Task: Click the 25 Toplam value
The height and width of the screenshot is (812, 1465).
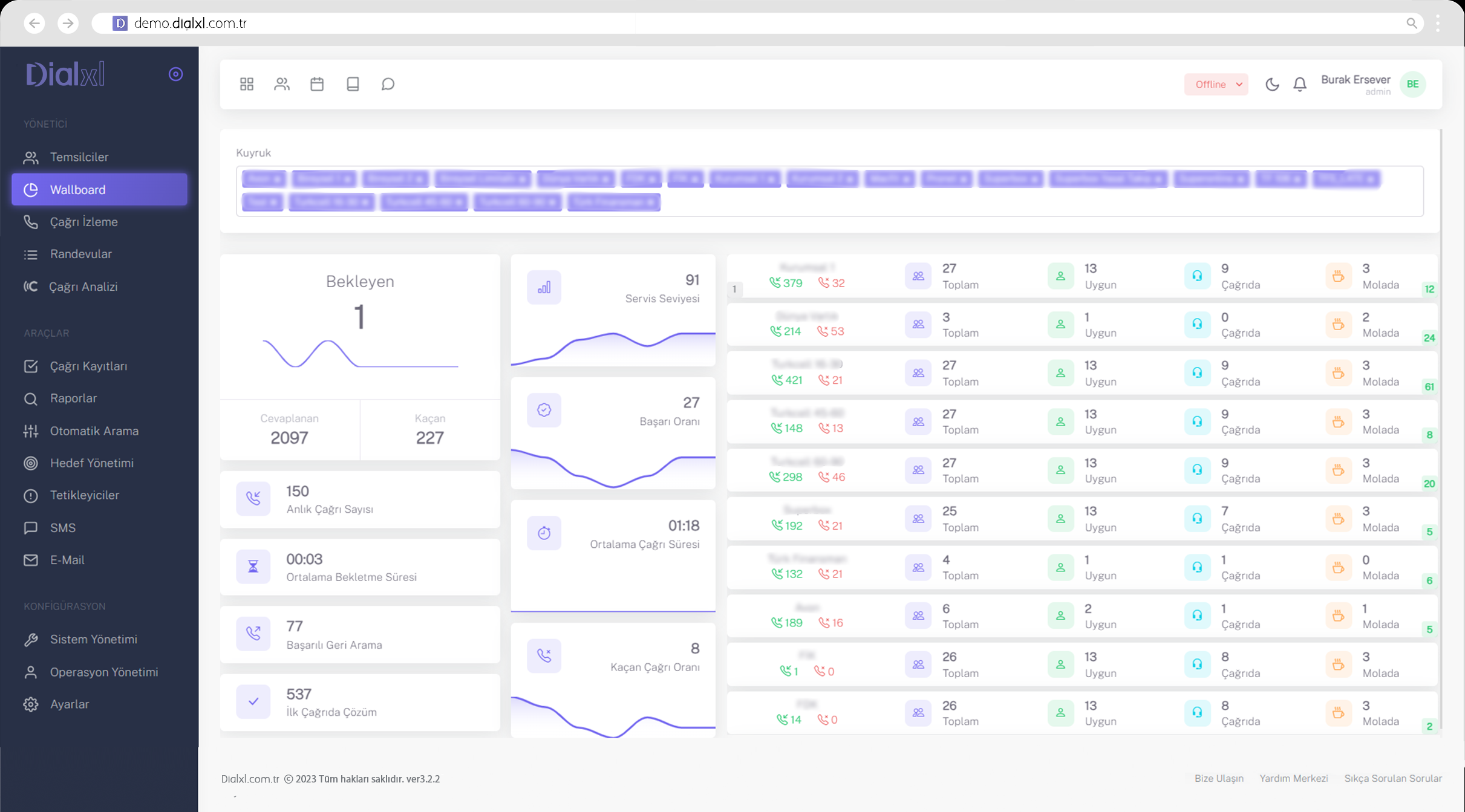Action: click(949, 512)
